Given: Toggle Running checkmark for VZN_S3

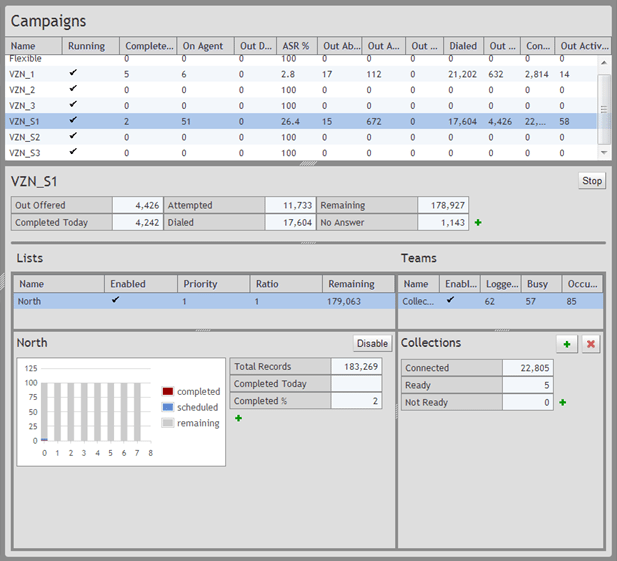Looking at the screenshot, I should (x=73, y=152).
